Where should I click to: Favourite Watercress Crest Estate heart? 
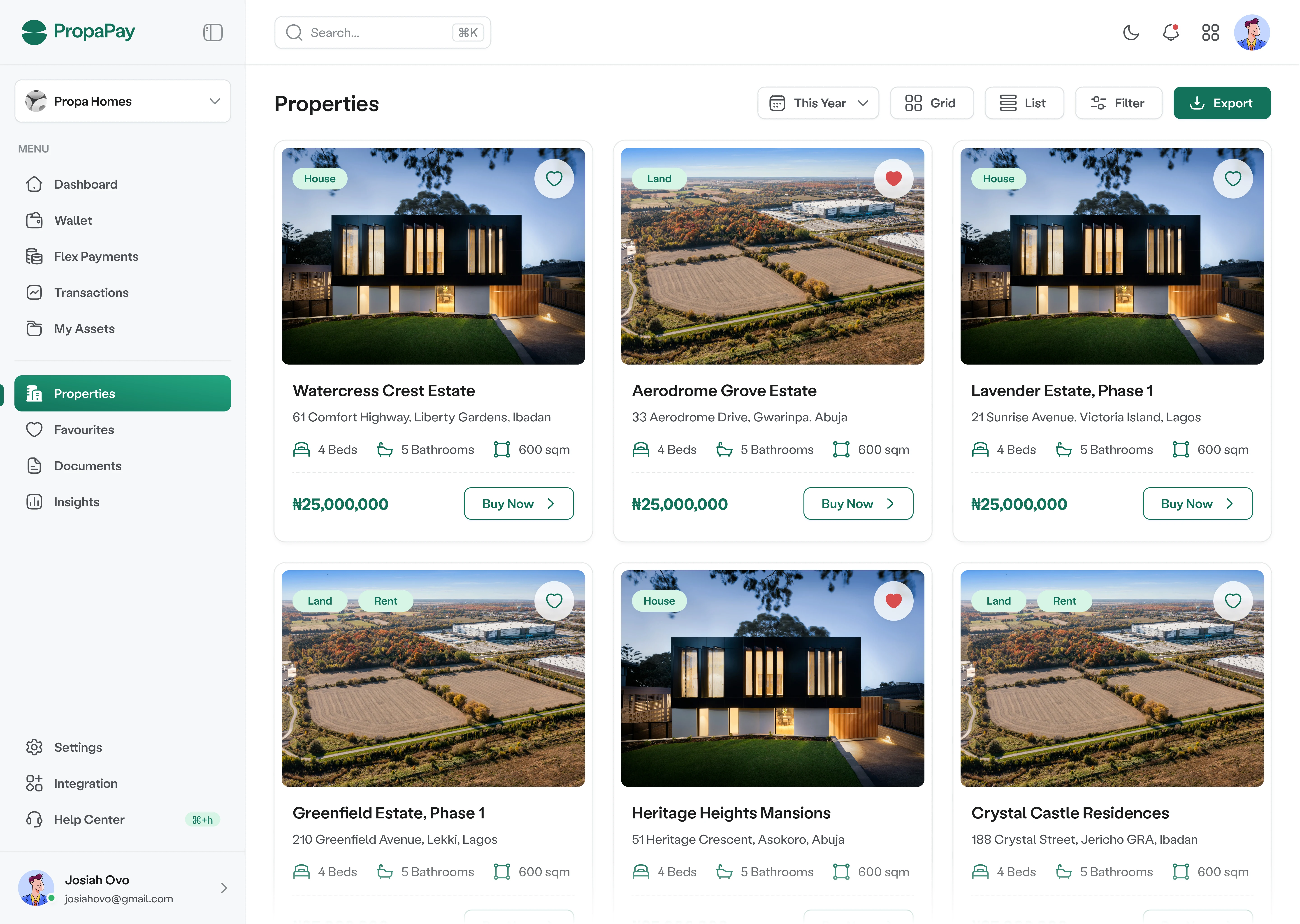[x=554, y=179]
